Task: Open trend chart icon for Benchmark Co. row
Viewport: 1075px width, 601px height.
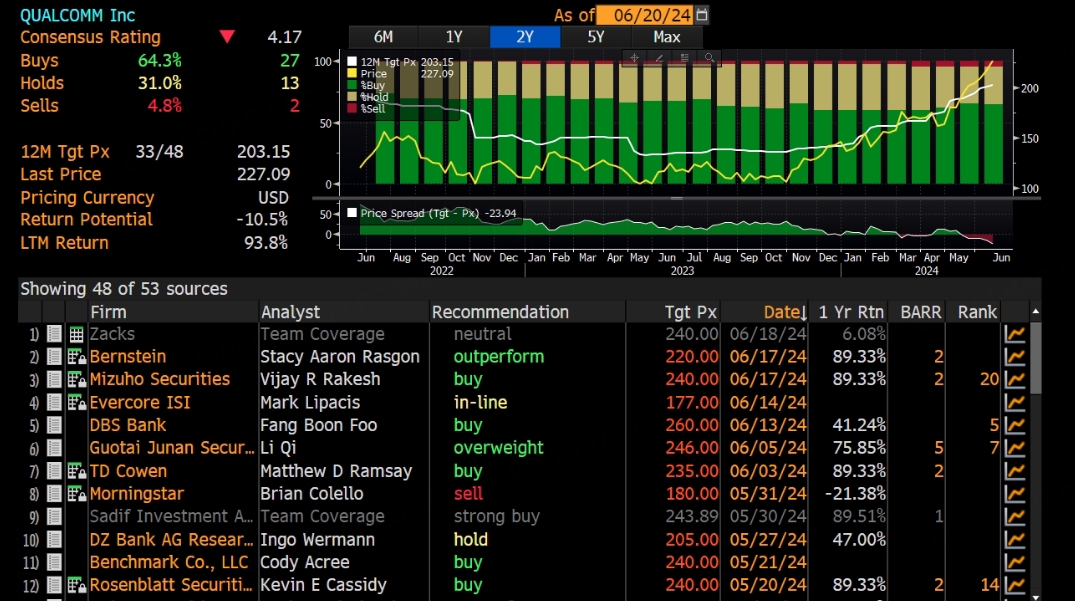Action: click(x=1015, y=563)
